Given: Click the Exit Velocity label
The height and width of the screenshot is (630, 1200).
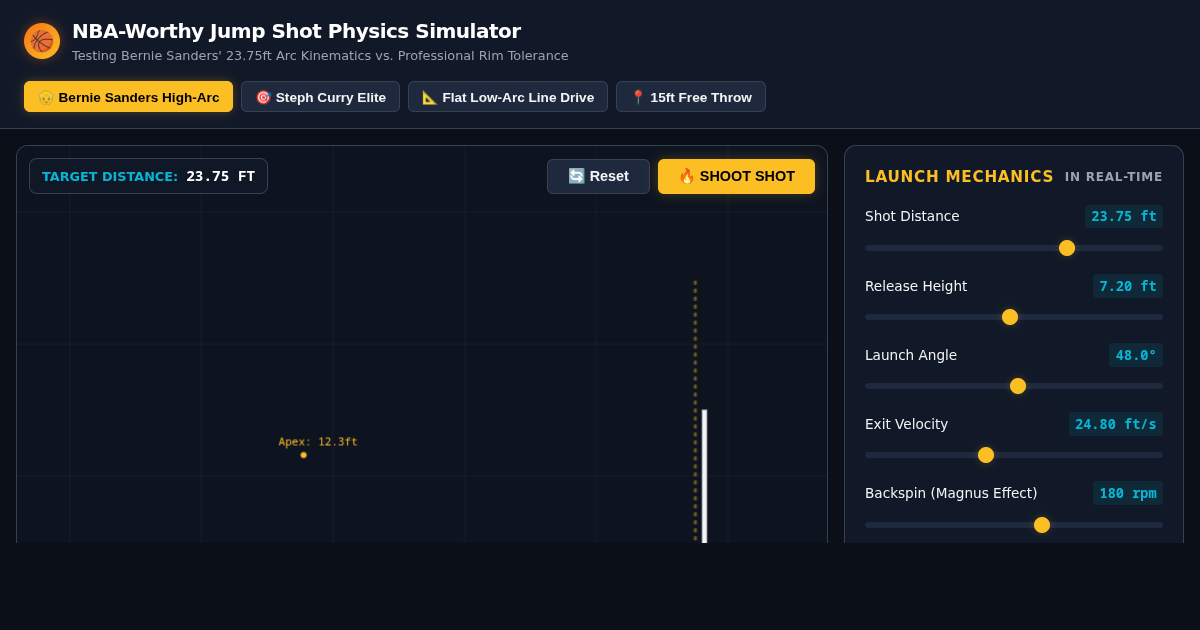Looking at the screenshot, I should (x=906, y=424).
